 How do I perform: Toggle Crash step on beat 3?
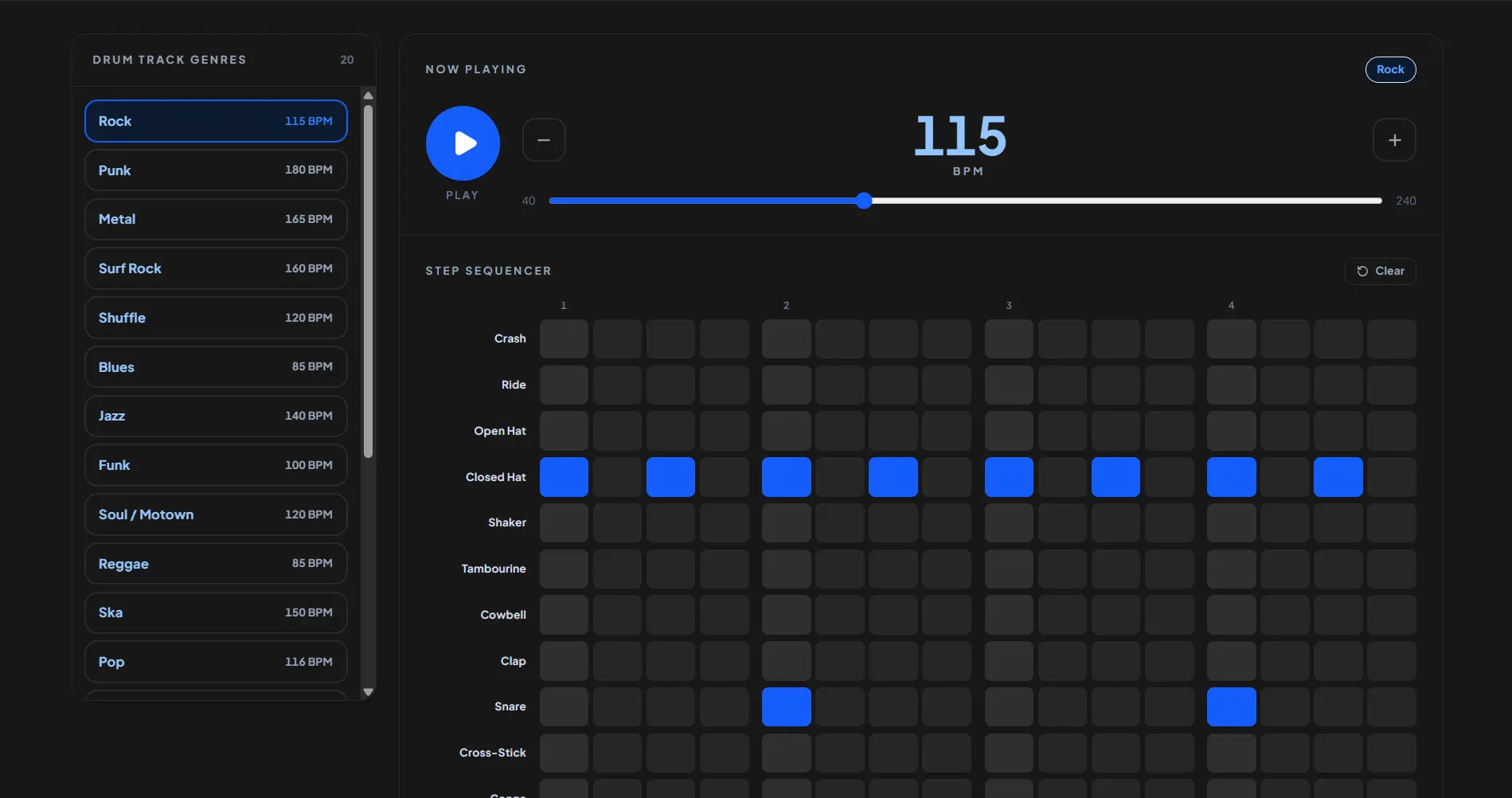click(1009, 339)
